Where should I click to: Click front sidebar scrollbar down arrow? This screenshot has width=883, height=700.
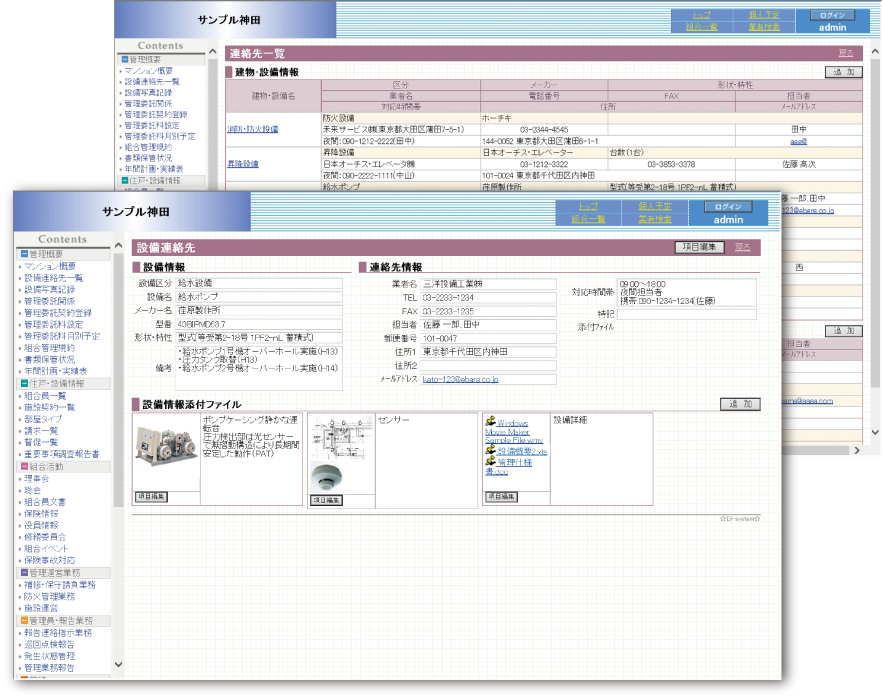[x=118, y=665]
